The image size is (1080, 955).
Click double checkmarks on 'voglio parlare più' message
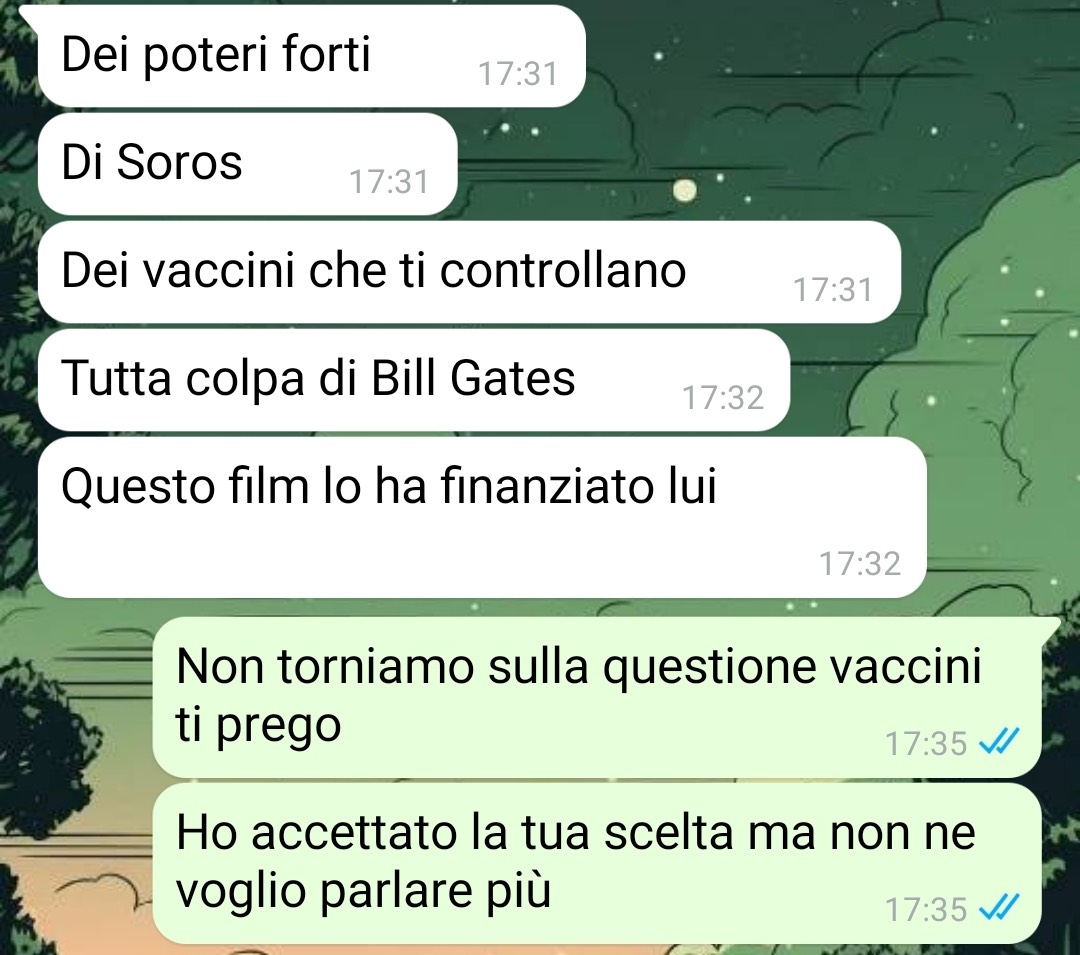pyautogui.click(x=999, y=908)
